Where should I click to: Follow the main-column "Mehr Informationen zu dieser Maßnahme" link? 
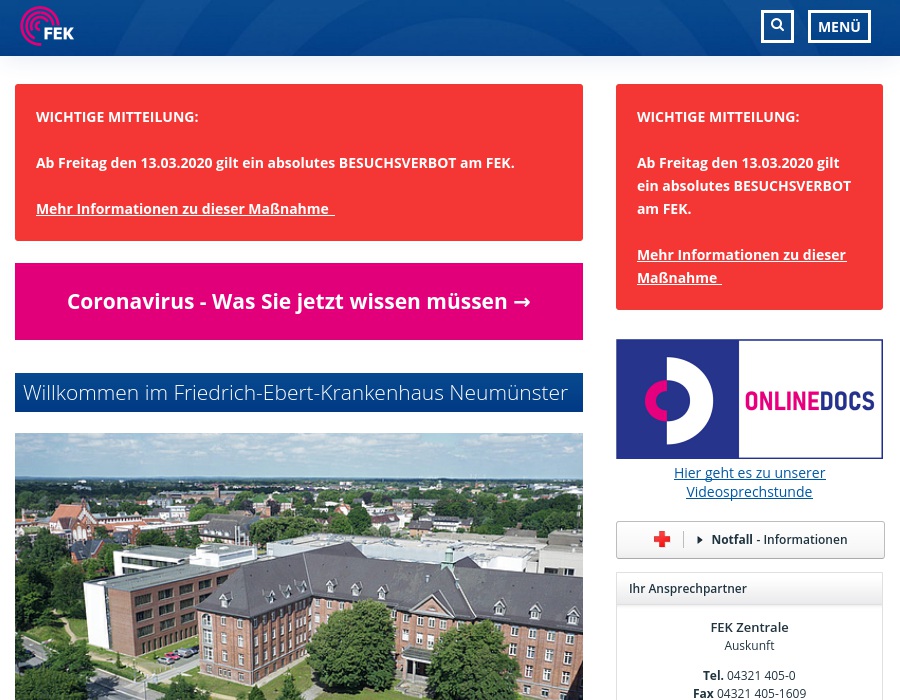pyautogui.click(x=184, y=209)
